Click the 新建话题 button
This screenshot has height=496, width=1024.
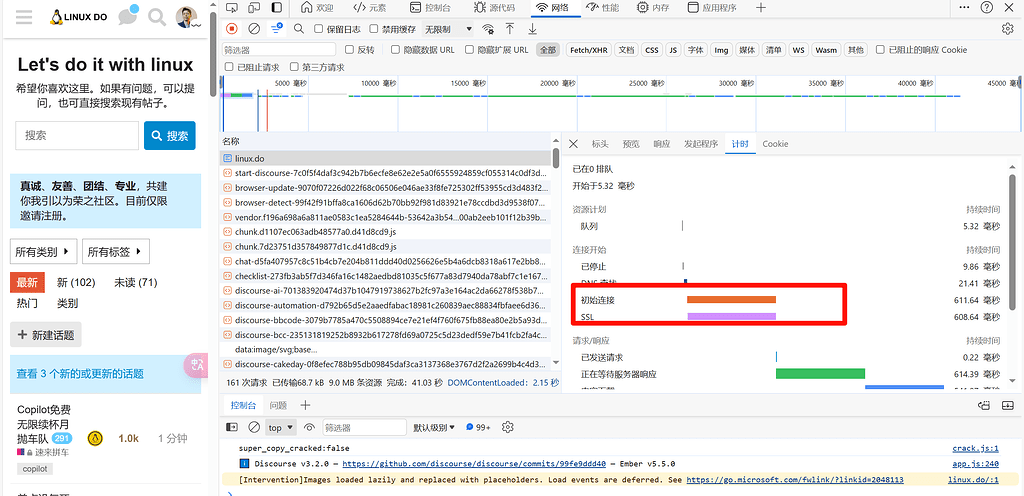(46, 335)
